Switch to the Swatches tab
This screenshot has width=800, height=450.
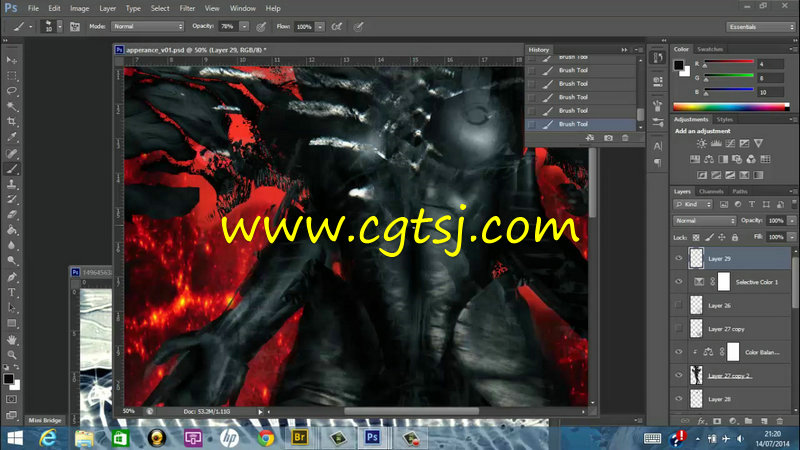[x=710, y=49]
